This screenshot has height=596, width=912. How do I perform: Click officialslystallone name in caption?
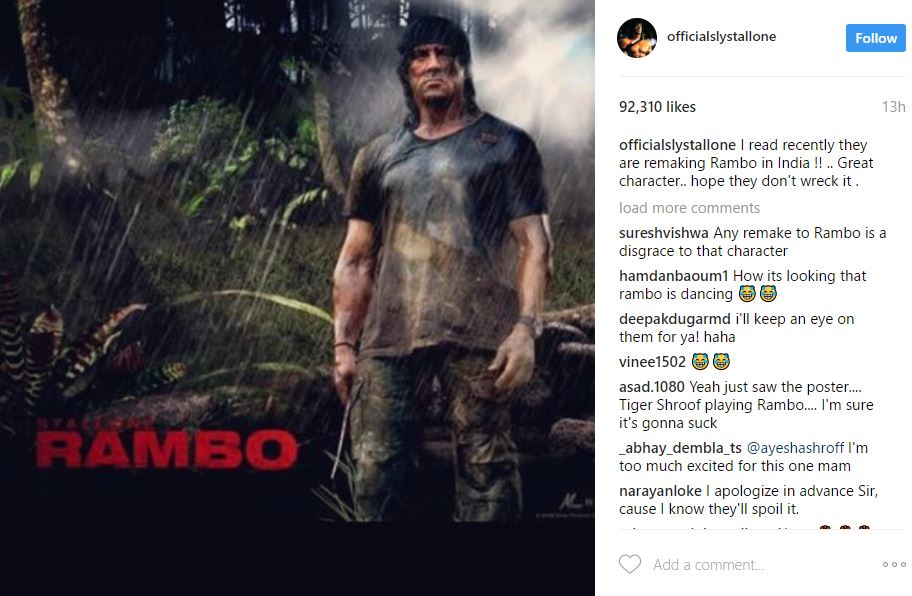[677, 145]
